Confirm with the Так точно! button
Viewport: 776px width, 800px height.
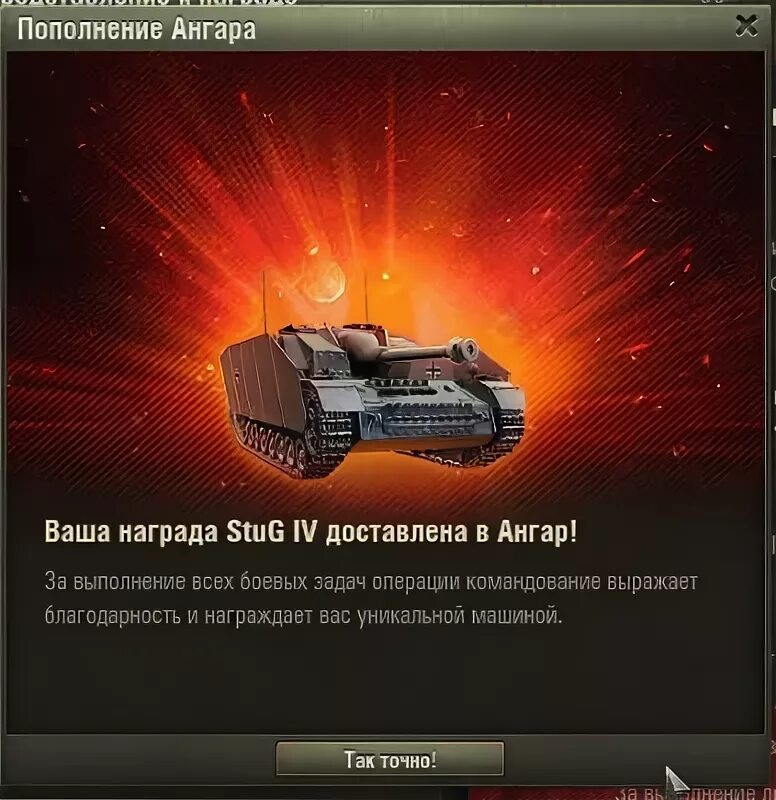(390, 759)
